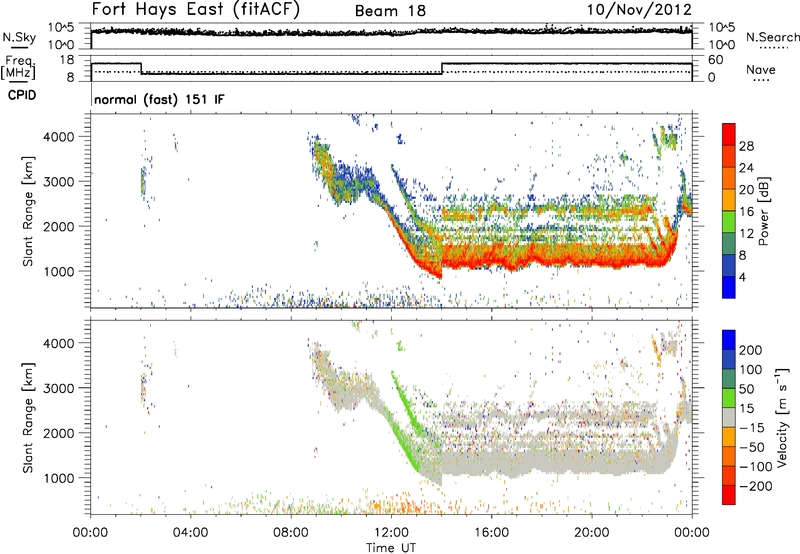Screen dimensions: 800x554
Task: Click the 'N.Sky' legend label
Action: coord(19,37)
